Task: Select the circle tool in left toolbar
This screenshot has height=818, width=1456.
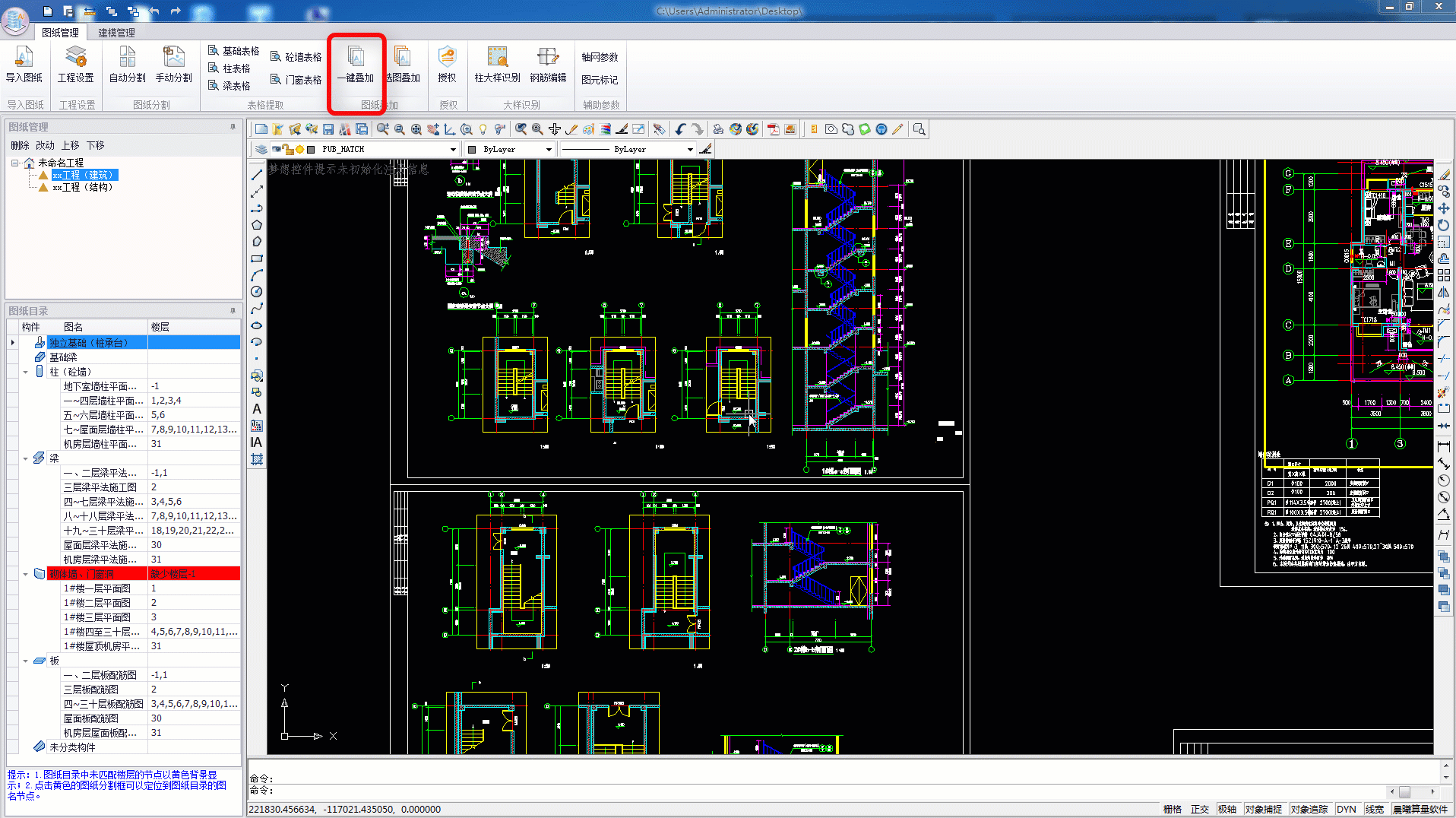Action: tap(257, 292)
